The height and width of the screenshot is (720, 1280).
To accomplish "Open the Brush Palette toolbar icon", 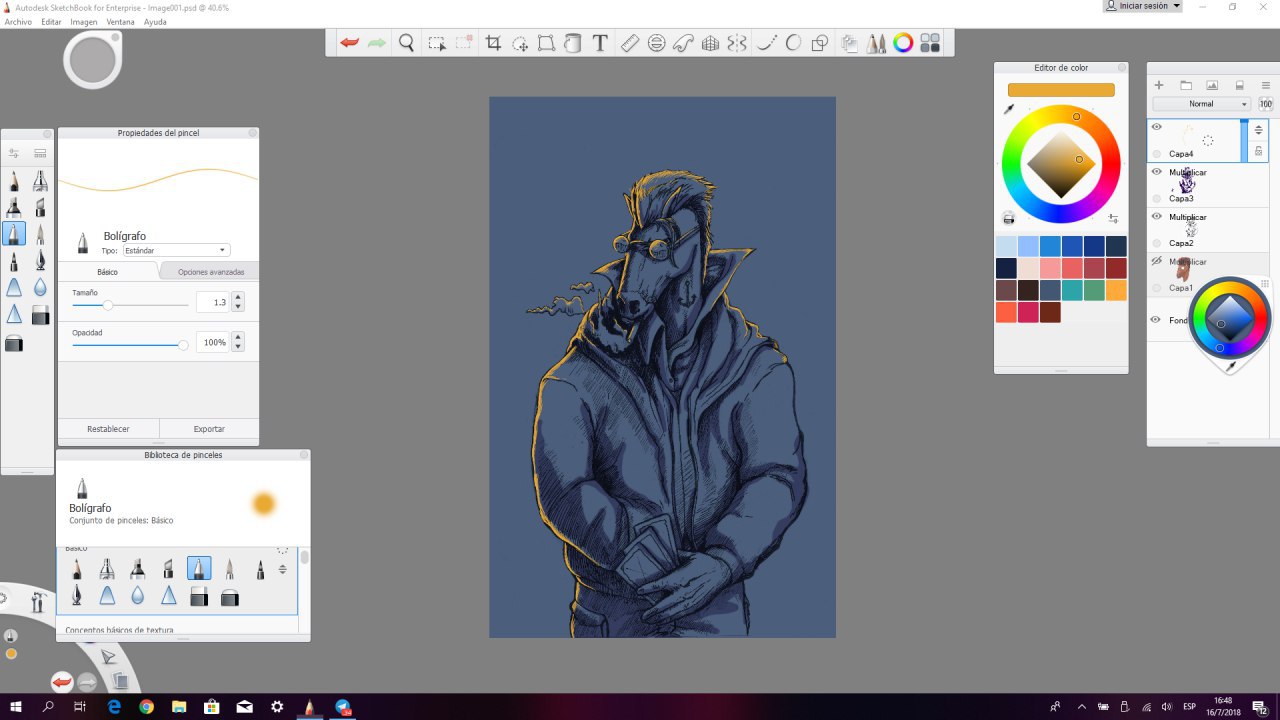I will pyautogui.click(x=876, y=43).
